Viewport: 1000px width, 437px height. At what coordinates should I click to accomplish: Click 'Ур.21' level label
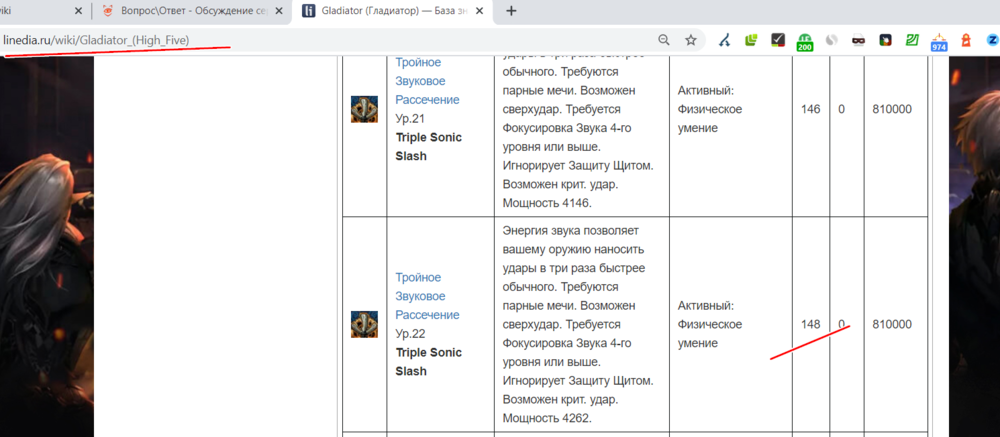(x=410, y=119)
